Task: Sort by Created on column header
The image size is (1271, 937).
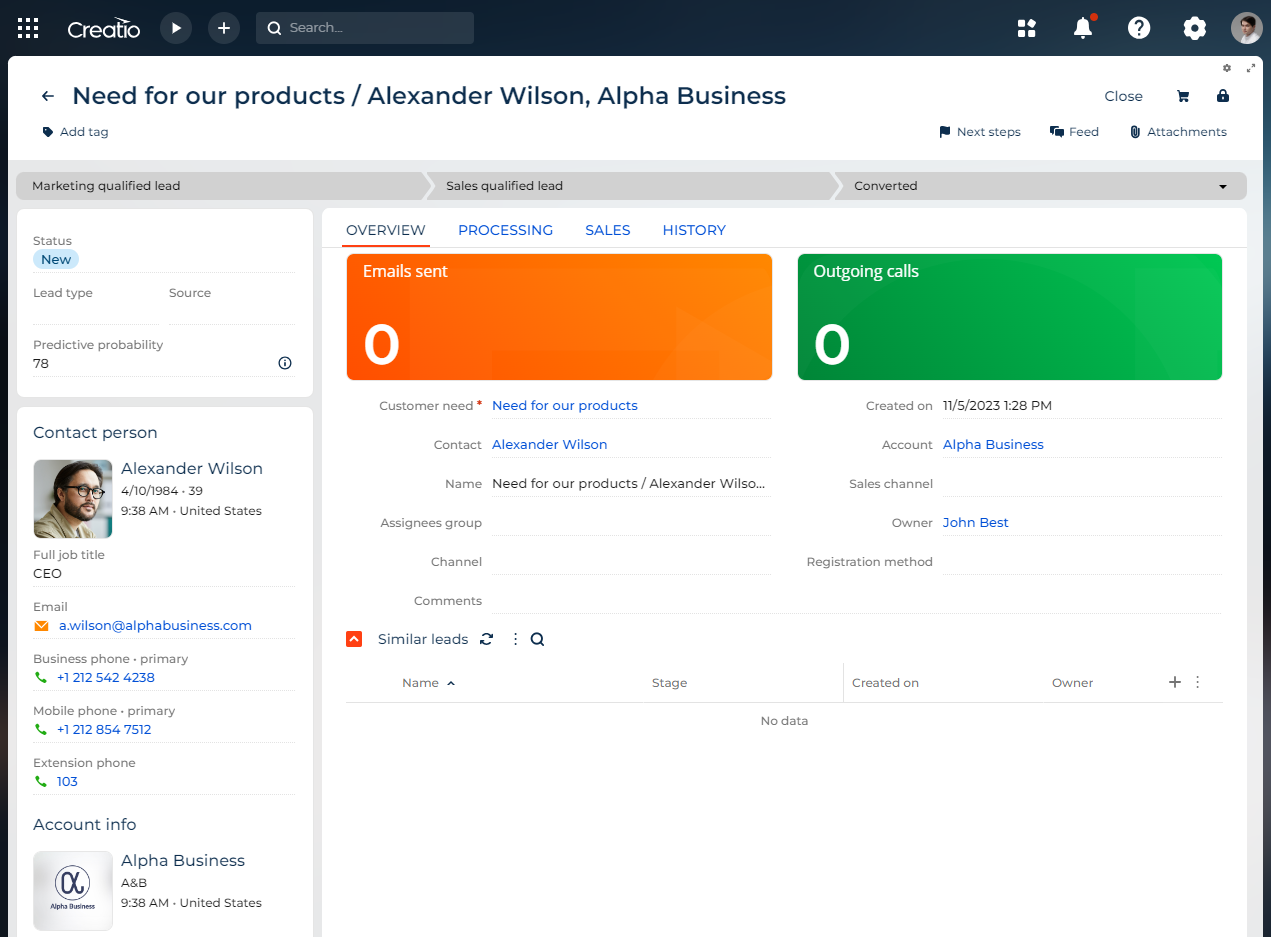Action: click(886, 683)
